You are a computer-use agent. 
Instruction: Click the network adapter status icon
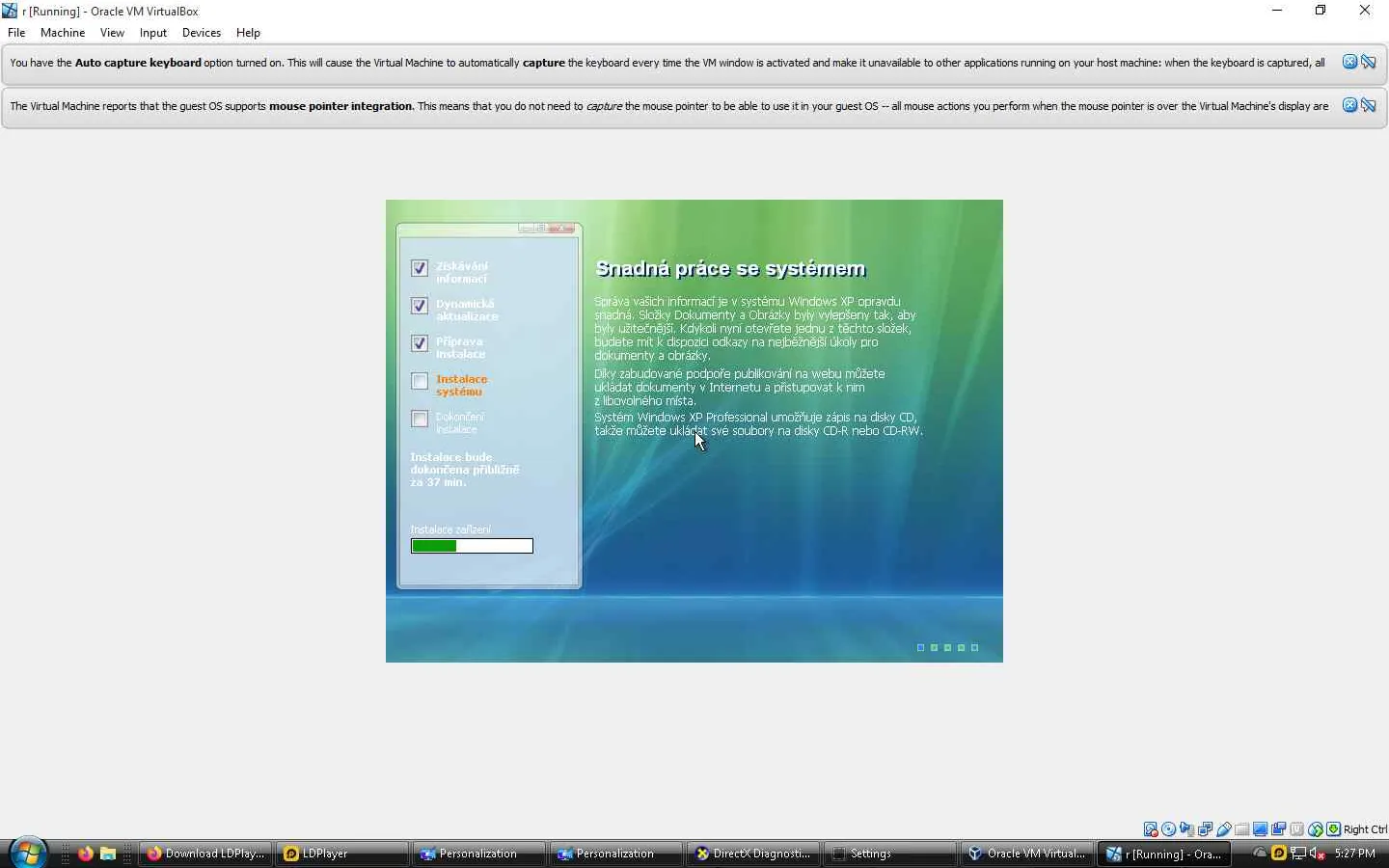pyautogui.click(x=1206, y=829)
